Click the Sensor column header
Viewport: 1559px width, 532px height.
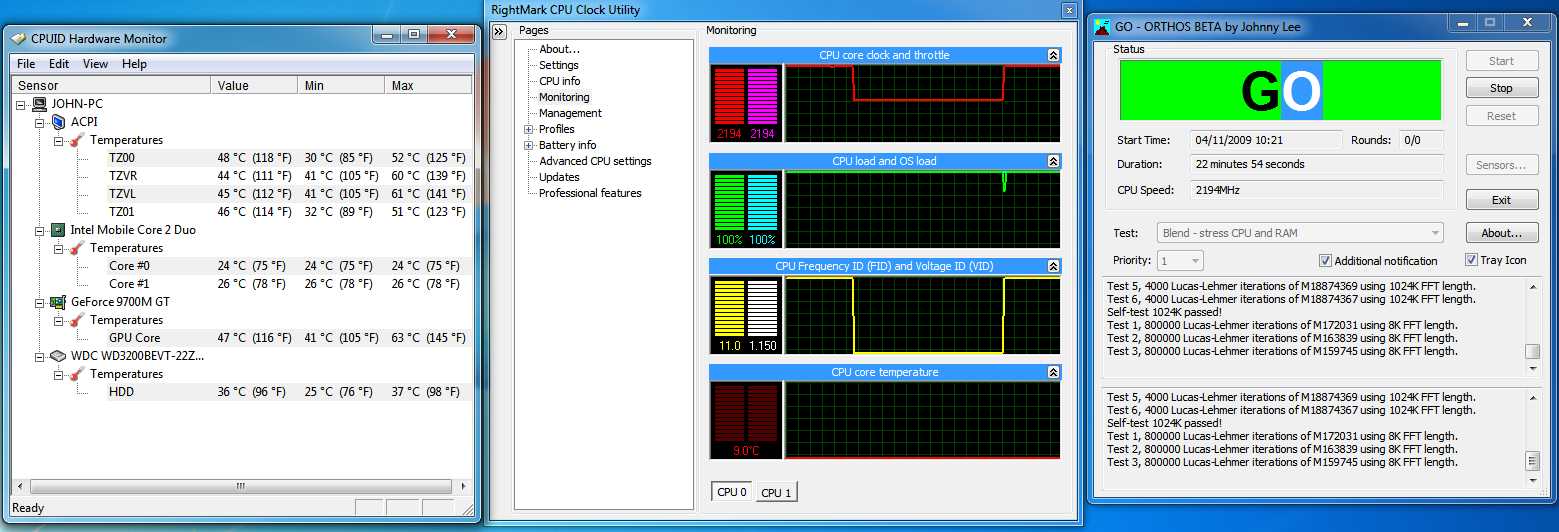pos(112,86)
